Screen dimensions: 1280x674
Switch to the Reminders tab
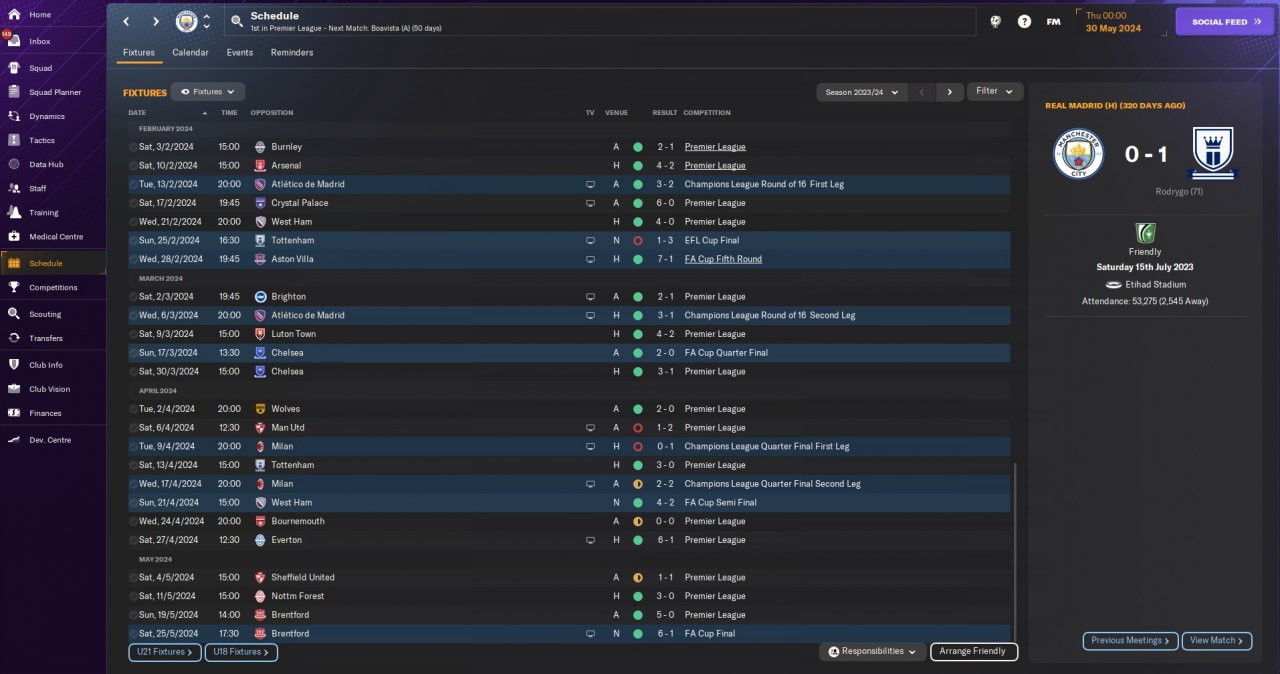292,52
